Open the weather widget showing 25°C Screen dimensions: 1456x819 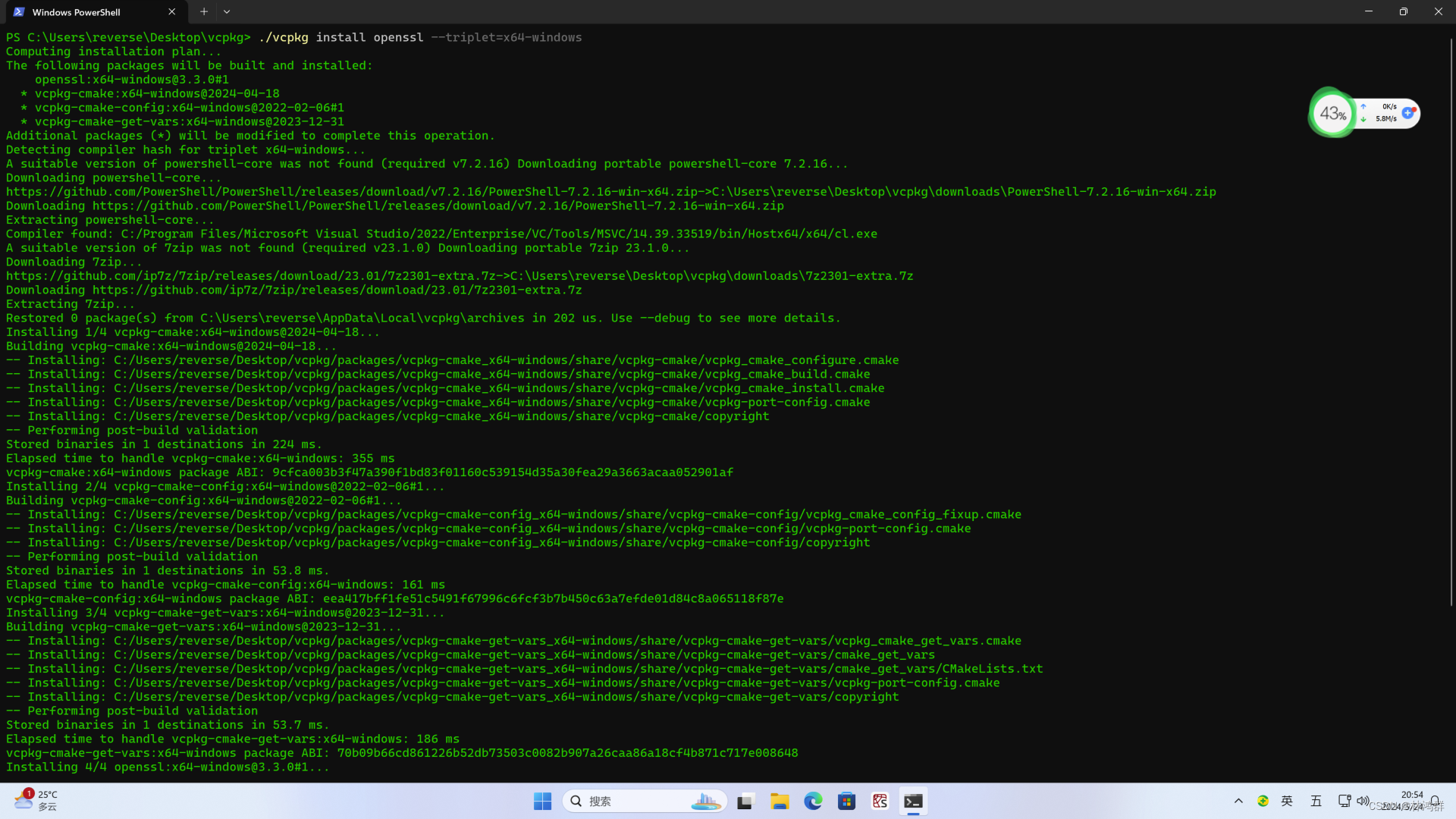click(36, 801)
